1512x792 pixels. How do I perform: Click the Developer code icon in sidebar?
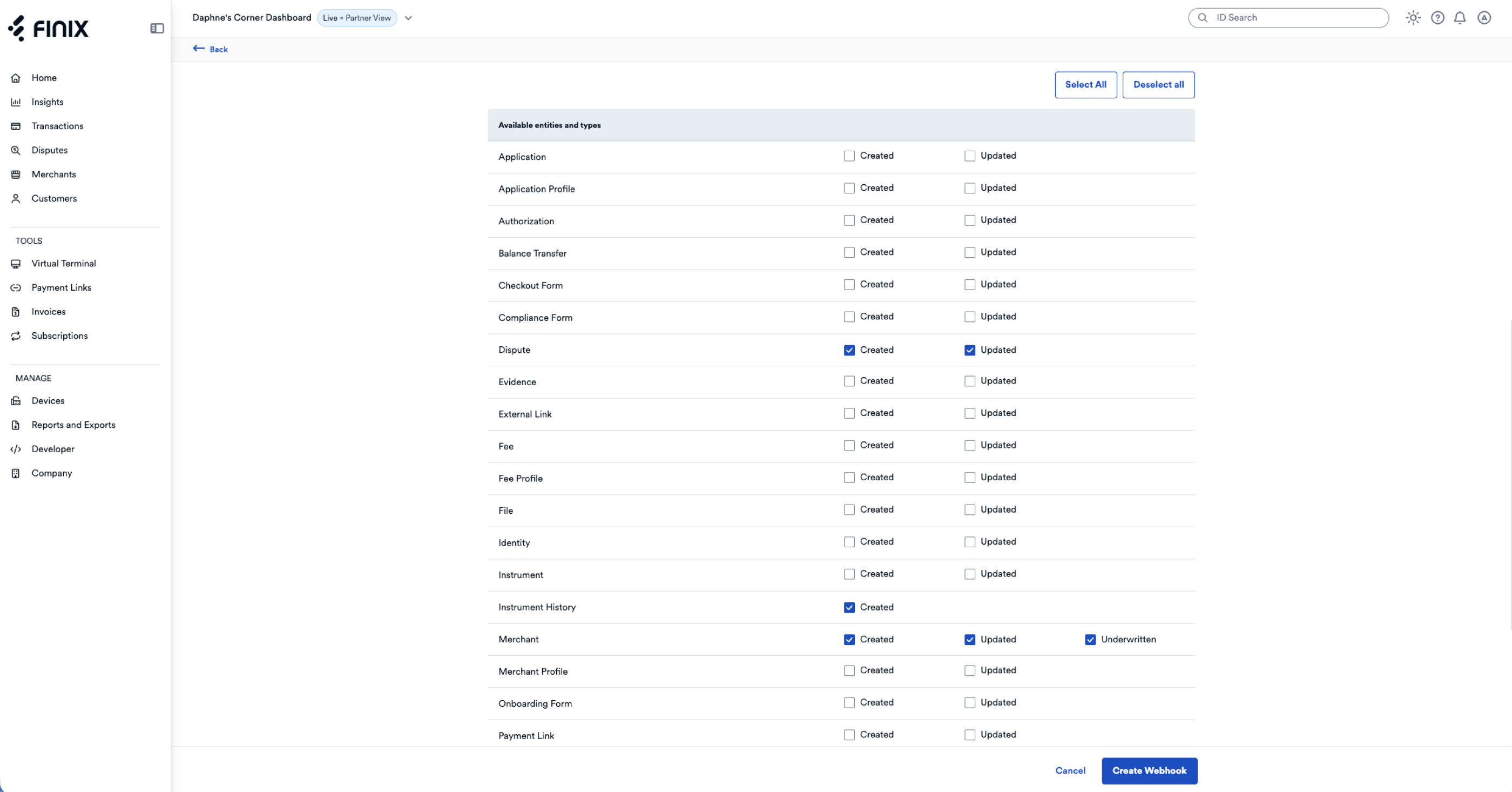16,449
